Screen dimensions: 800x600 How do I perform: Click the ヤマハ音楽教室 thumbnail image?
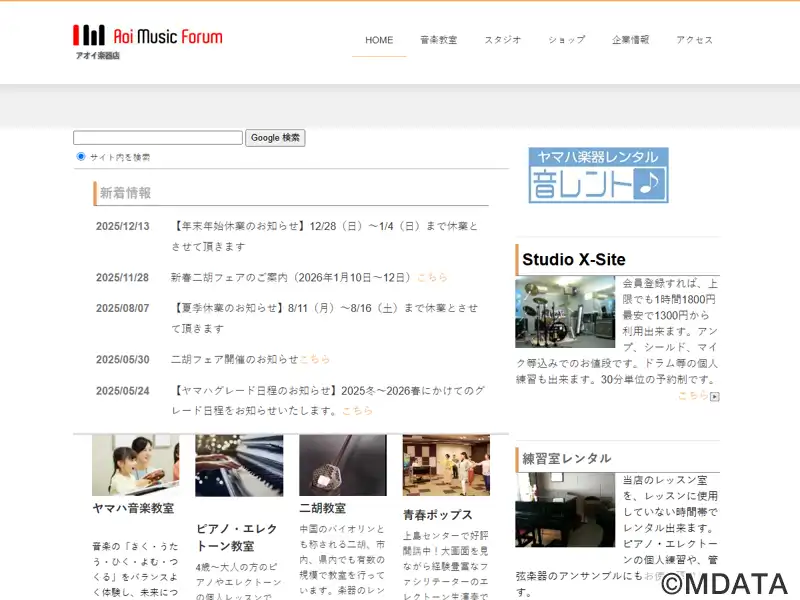coord(135,465)
